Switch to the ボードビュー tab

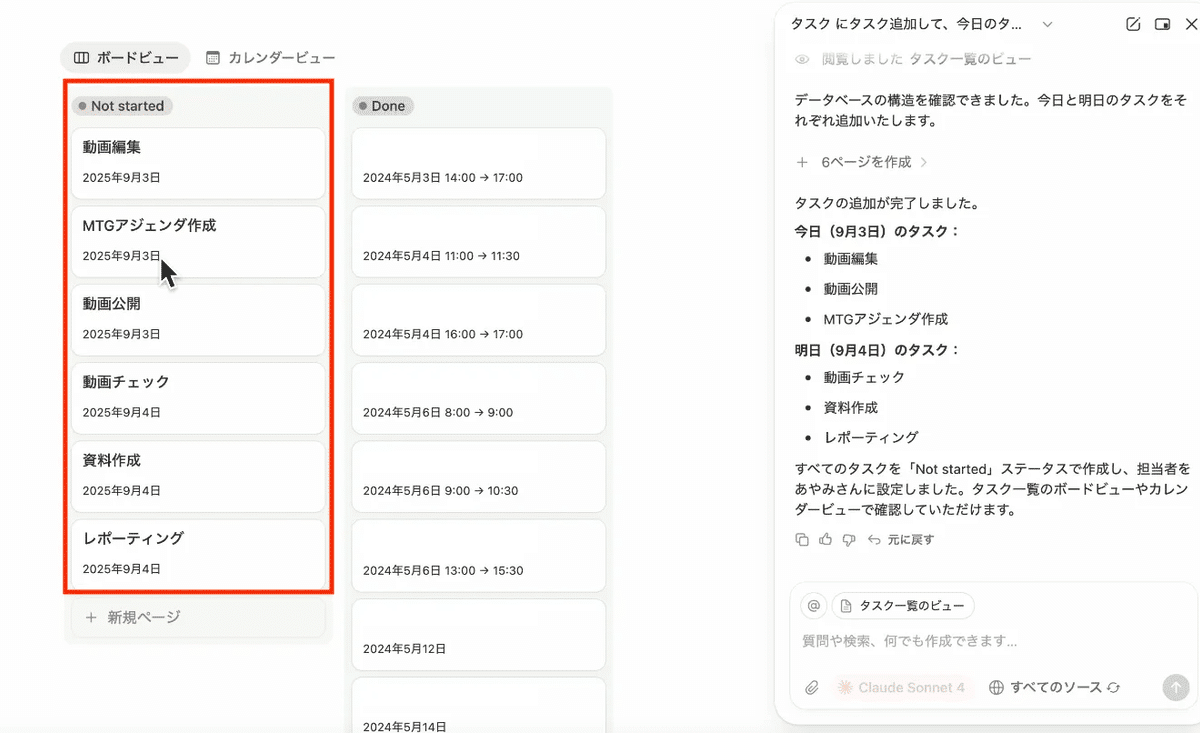pos(126,58)
